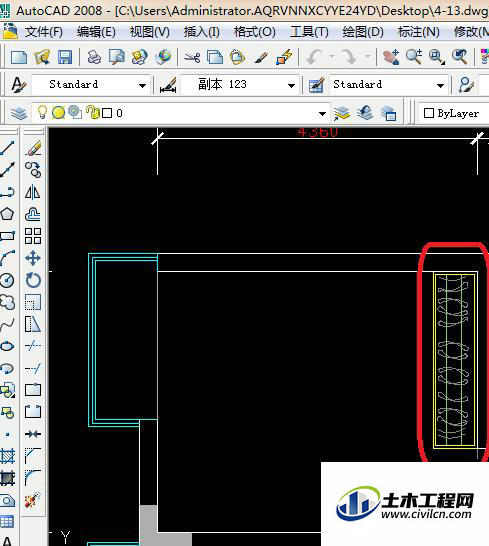Image resolution: width=489 pixels, height=546 pixels.
Task: Select the Fillet modify tool
Action: point(33,478)
